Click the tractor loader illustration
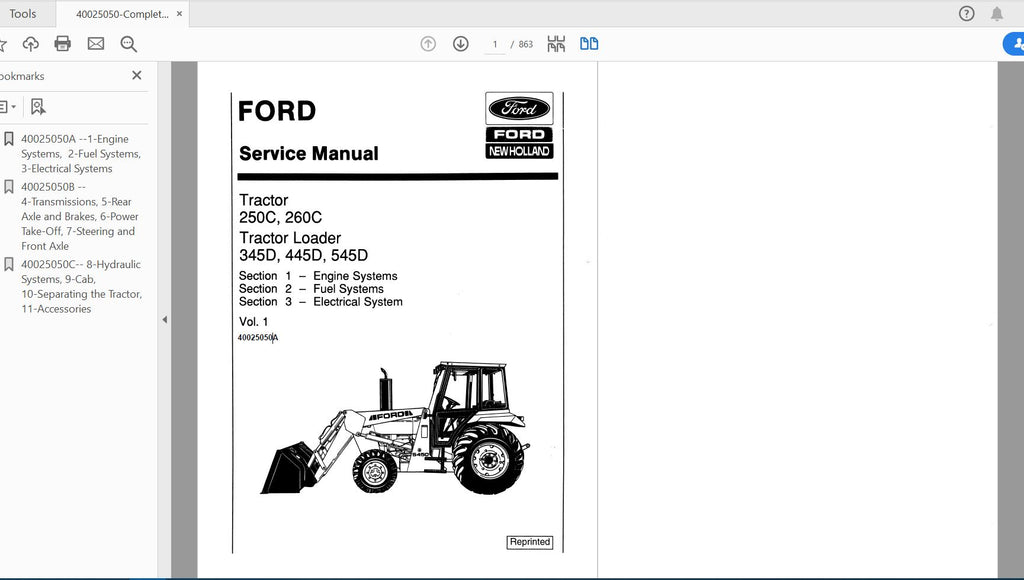This screenshot has width=1024, height=580. click(395, 428)
